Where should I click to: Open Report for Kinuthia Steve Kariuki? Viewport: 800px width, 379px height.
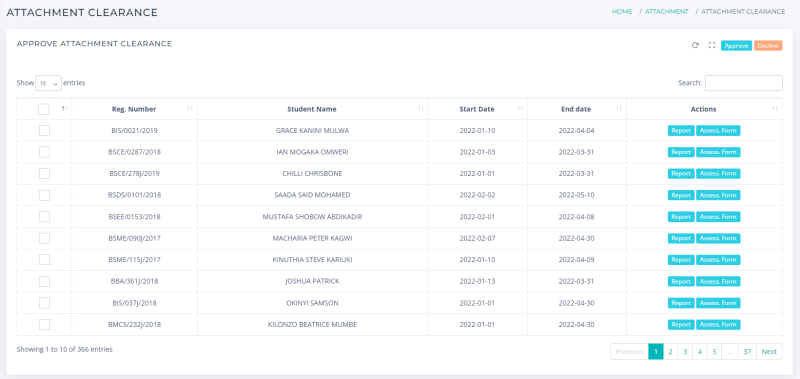point(681,260)
